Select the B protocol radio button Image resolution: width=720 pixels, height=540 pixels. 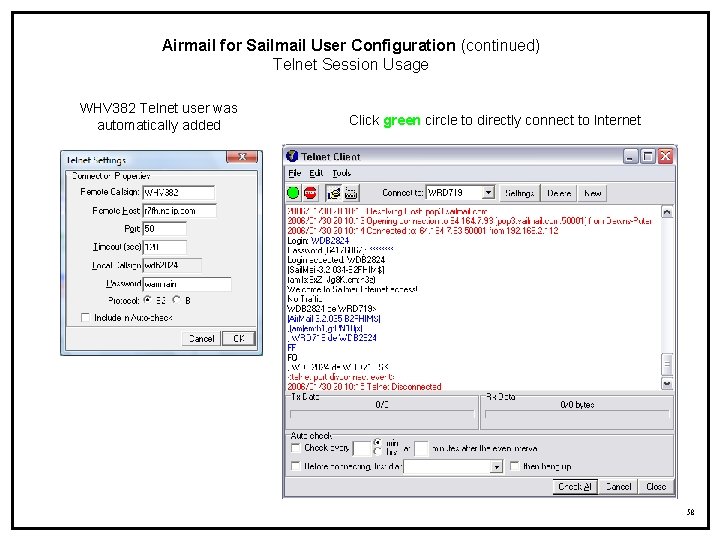tap(176, 300)
